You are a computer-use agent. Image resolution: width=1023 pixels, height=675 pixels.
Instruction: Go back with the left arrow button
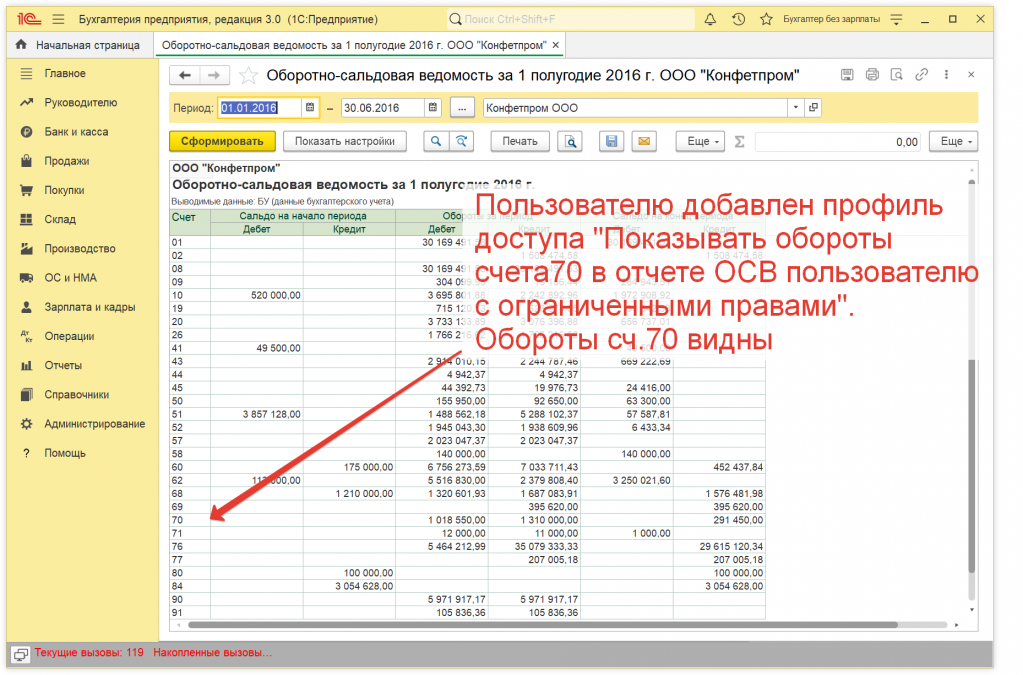click(x=185, y=76)
